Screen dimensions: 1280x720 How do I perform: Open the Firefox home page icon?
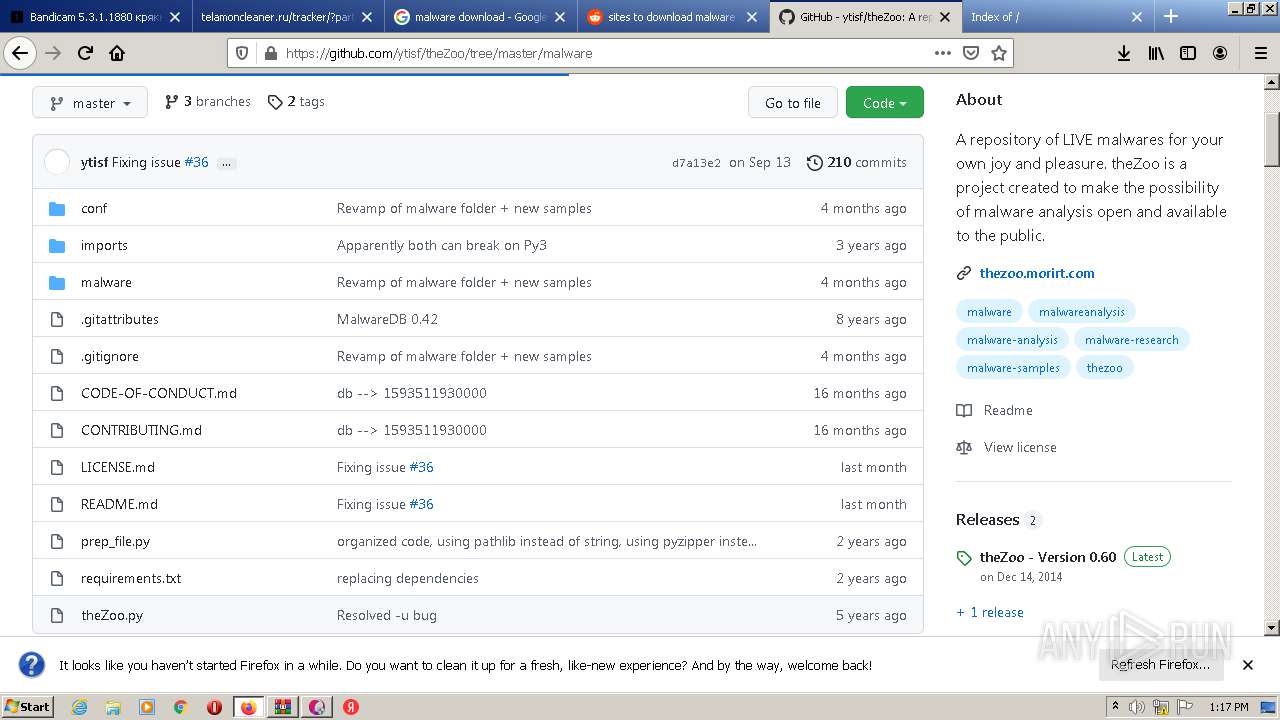(x=117, y=53)
